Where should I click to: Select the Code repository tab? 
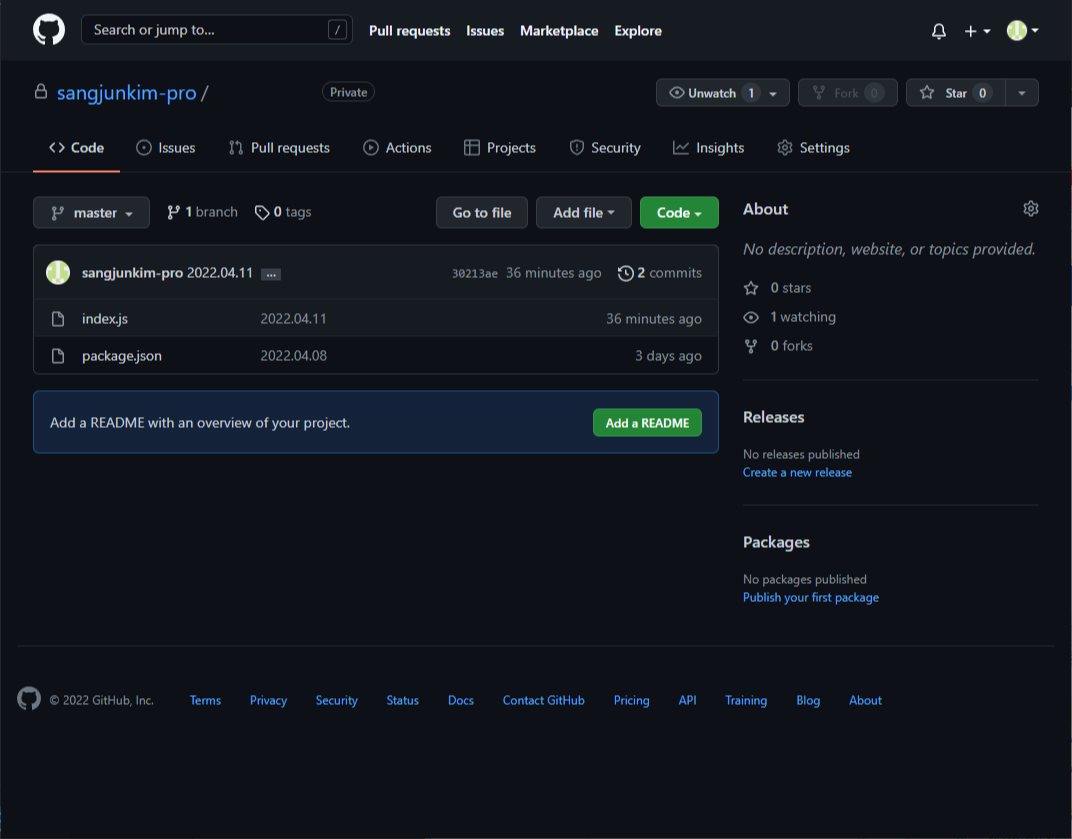coord(77,148)
